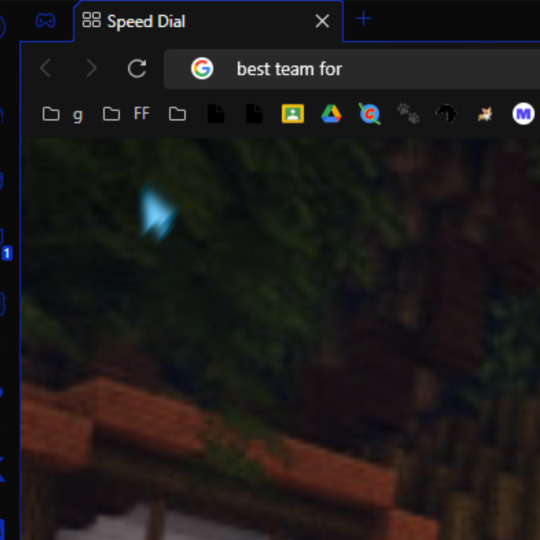Switch to the Speed Dial tab

point(208,21)
